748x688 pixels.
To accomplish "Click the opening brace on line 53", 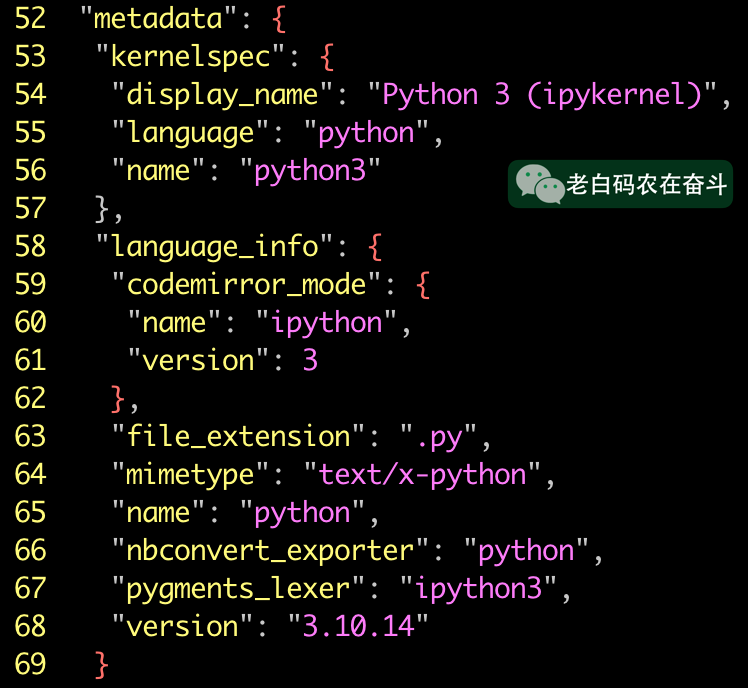I will (327, 57).
